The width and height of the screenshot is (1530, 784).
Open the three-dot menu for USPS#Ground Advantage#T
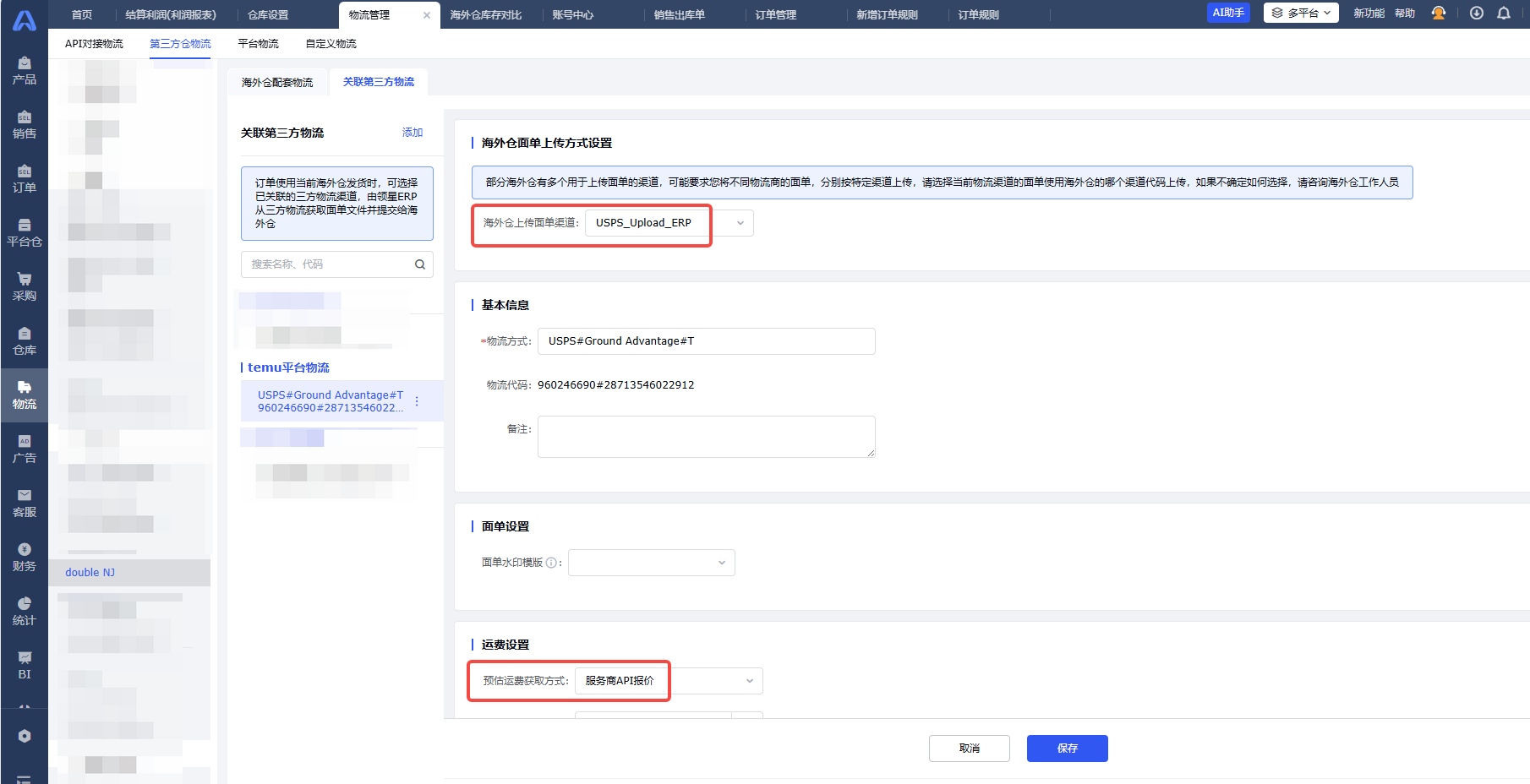[417, 401]
